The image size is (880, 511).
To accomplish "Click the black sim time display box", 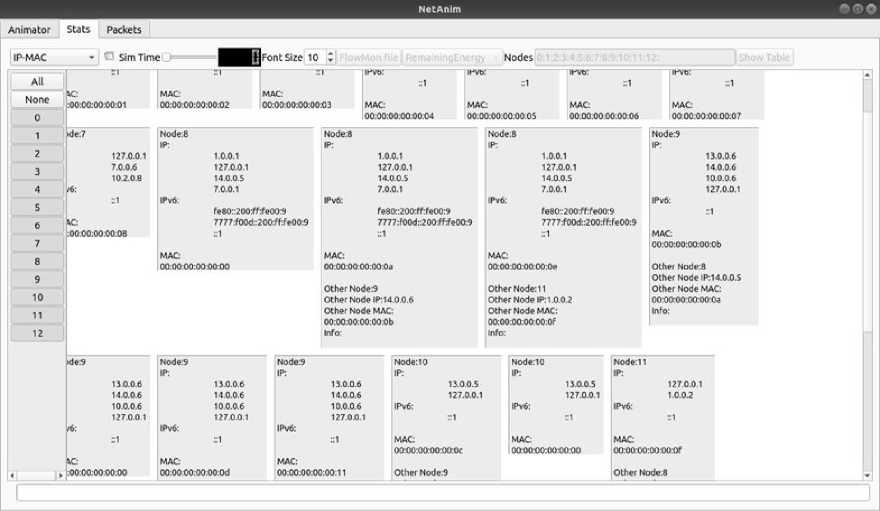I will point(239,57).
